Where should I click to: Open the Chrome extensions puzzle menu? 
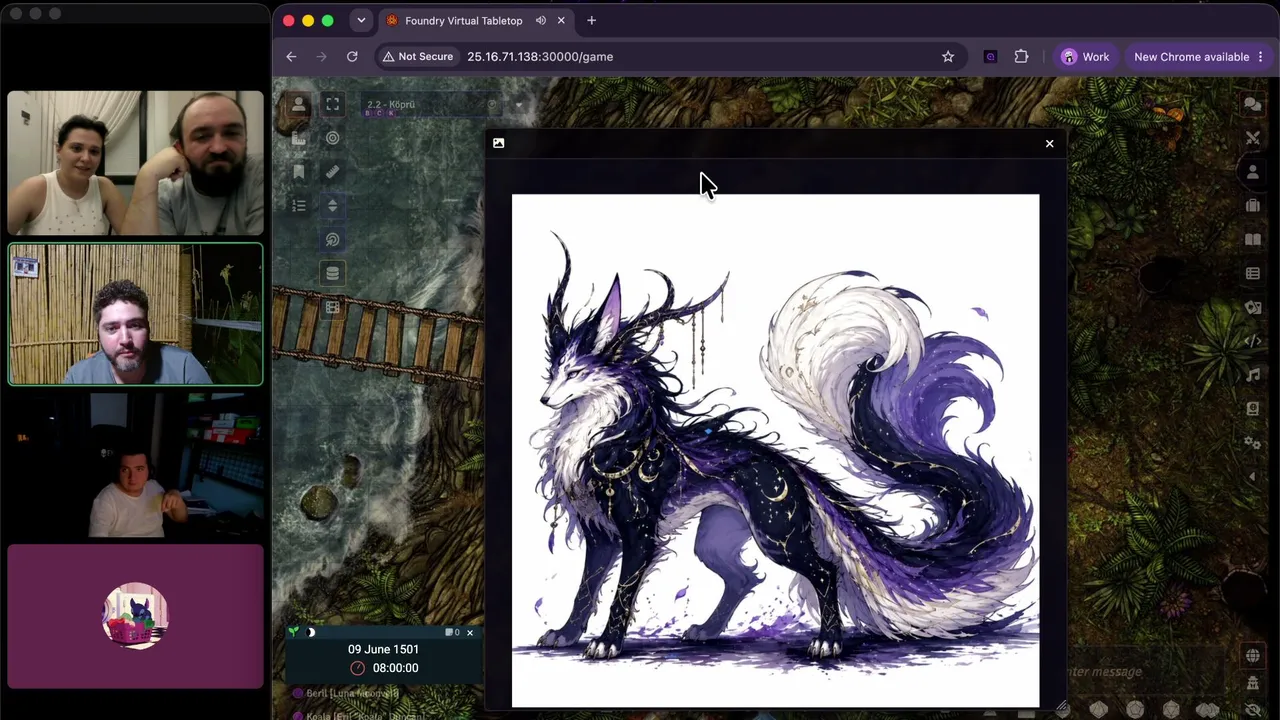tap(1021, 57)
